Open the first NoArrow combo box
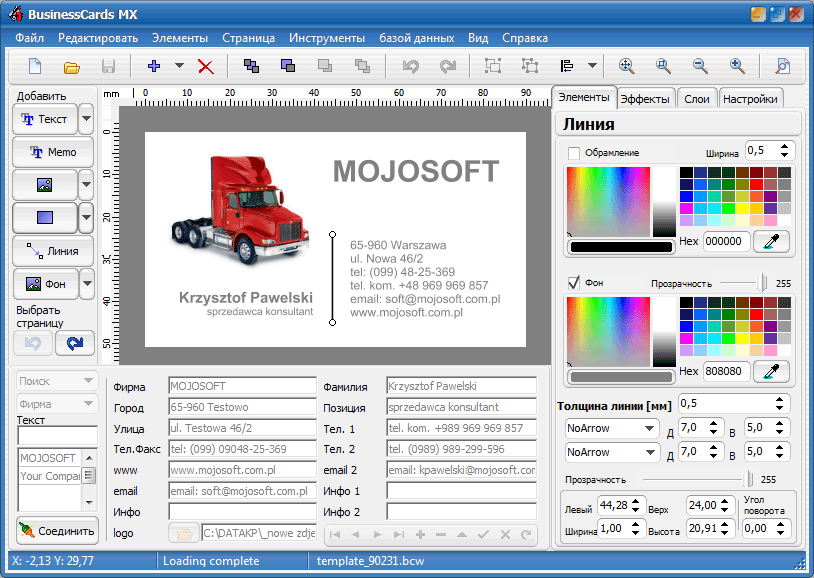The image size is (814, 578). pos(610,428)
